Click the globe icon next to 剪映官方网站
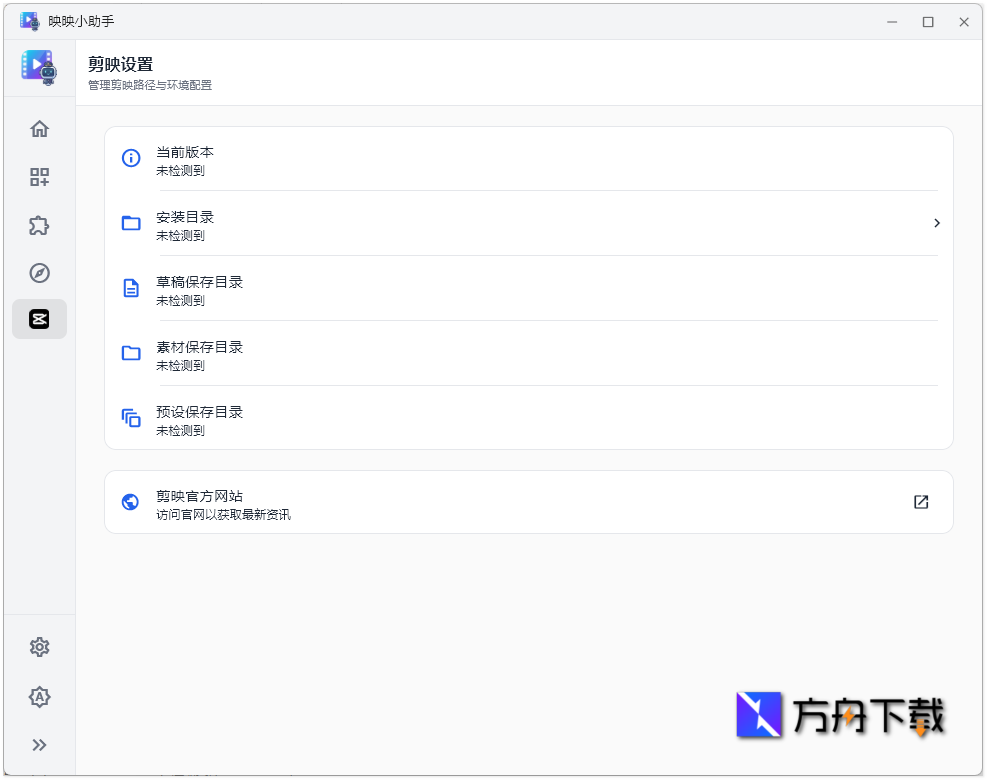This screenshot has height=780, width=987. pos(130,502)
